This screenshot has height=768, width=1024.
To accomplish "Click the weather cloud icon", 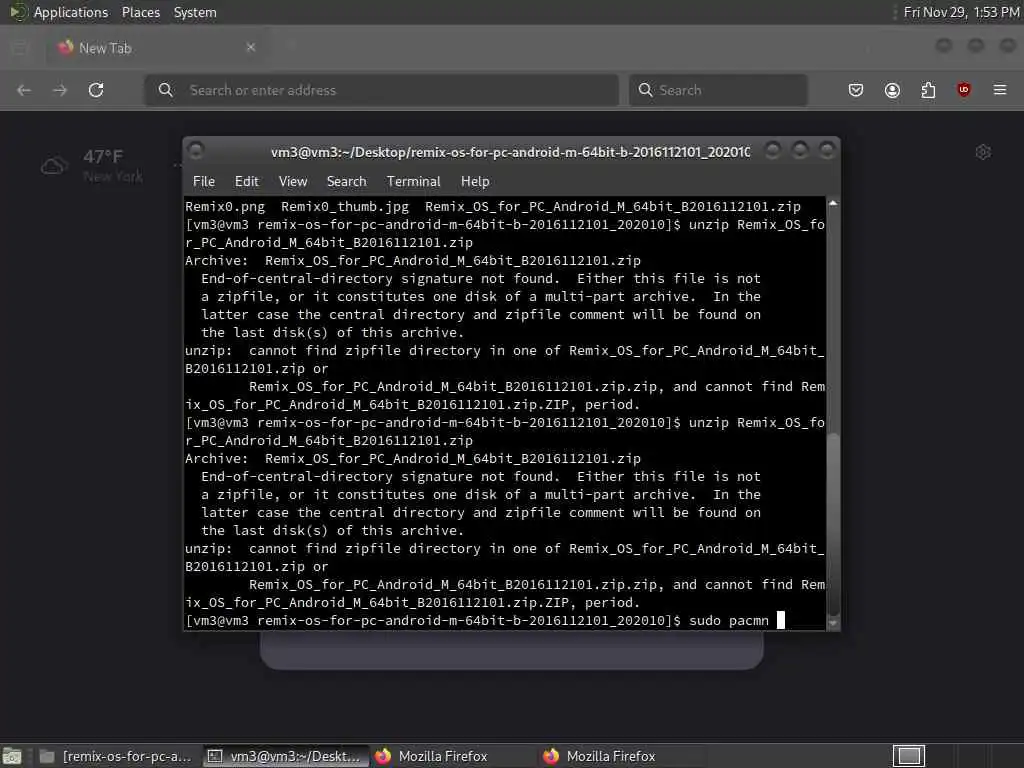I will coord(54,166).
